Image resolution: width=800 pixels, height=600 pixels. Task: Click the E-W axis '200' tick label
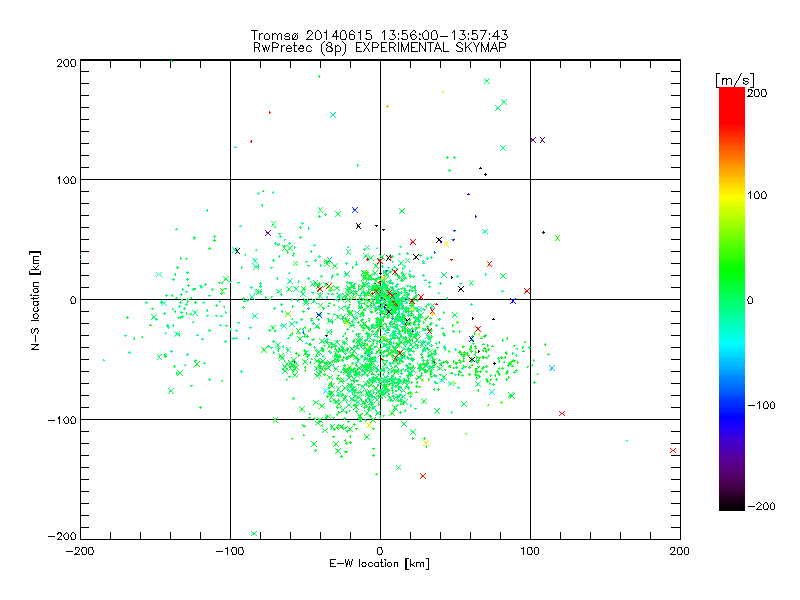pos(679,551)
